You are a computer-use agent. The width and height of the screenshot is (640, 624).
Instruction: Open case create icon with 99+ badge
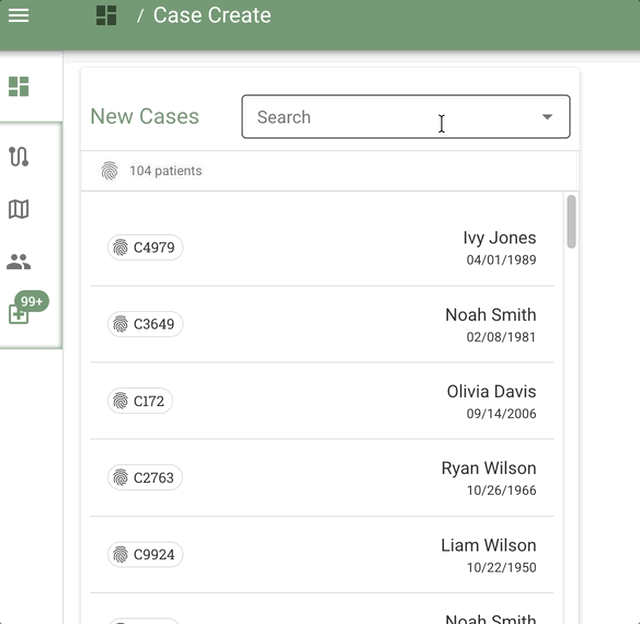coord(19,313)
